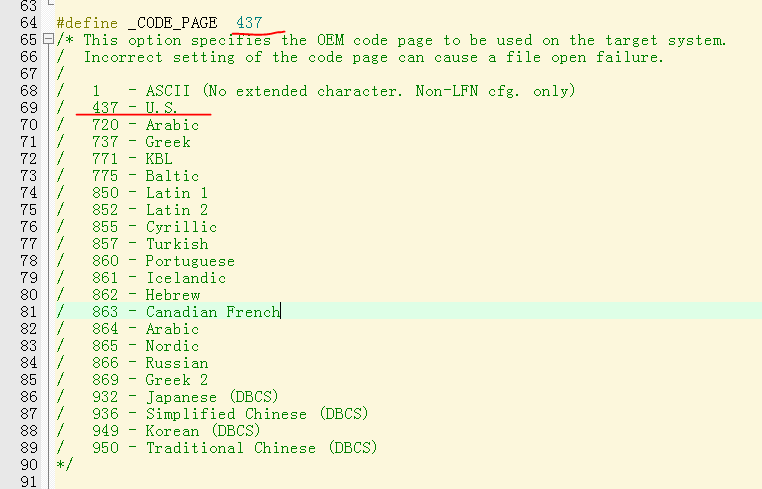762x489 pixels.
Task: Click line number 90 in the gutter
Action: [x=27, y=465]
